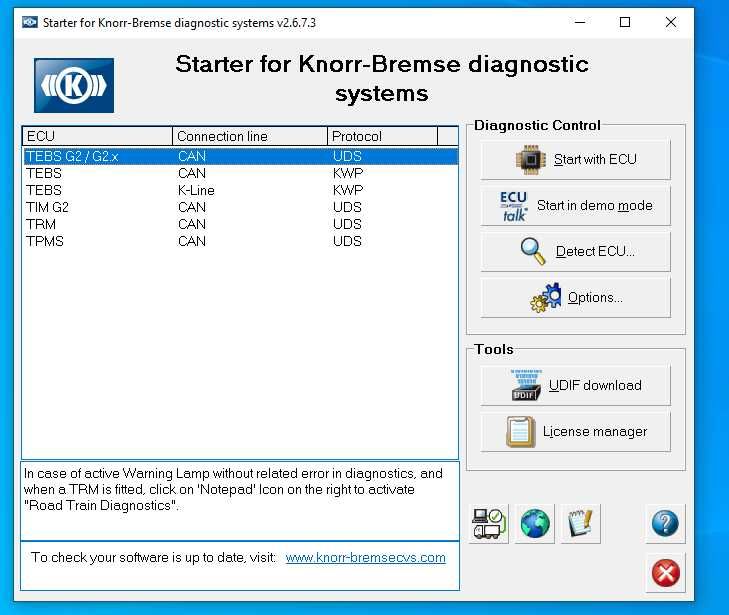729x615 pixels.
Task: Click the computer and truck connection icon
Action: tap(489, 523)
